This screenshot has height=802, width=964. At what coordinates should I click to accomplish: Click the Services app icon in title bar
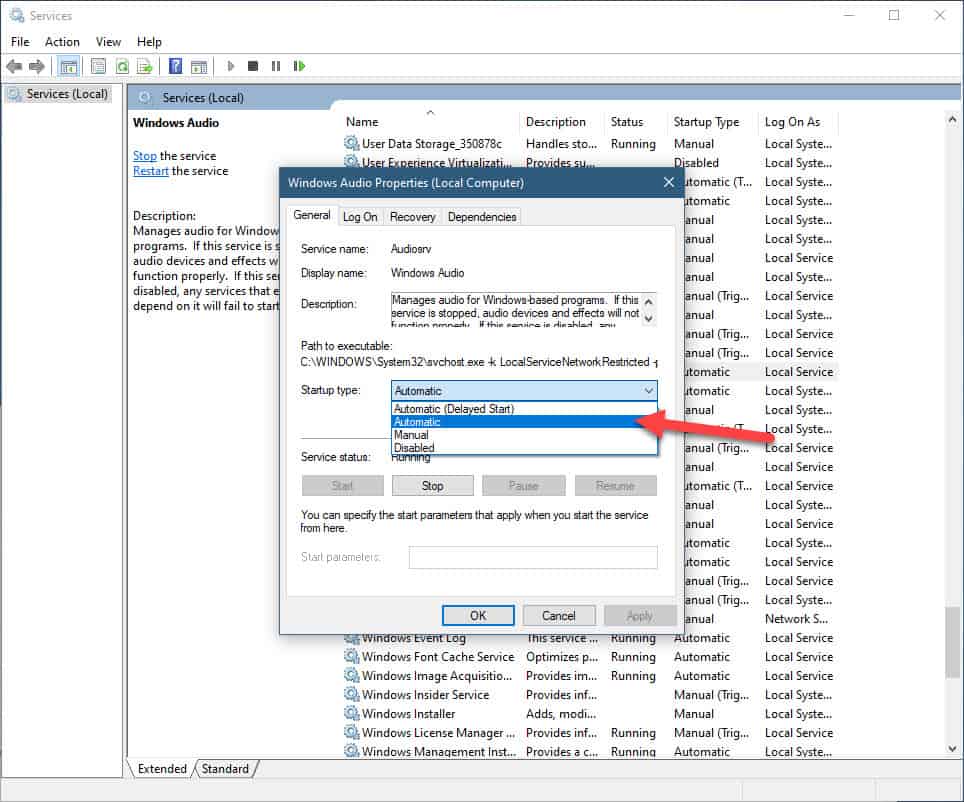pos(17,15)
